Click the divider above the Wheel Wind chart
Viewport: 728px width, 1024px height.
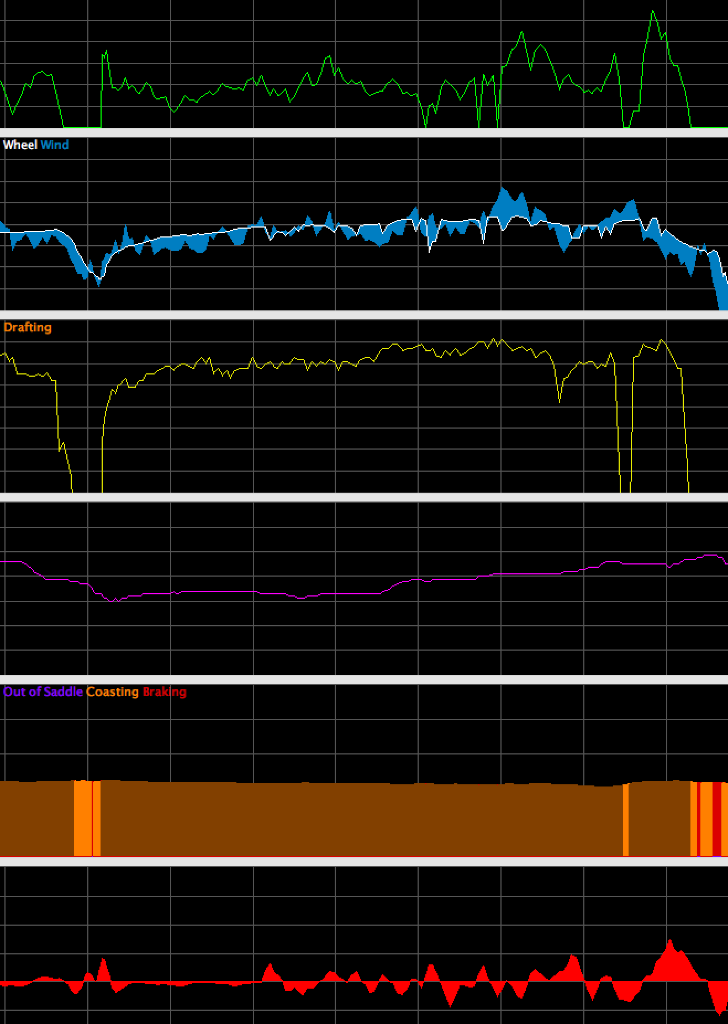pyautogui.click(x=364, y=132)
